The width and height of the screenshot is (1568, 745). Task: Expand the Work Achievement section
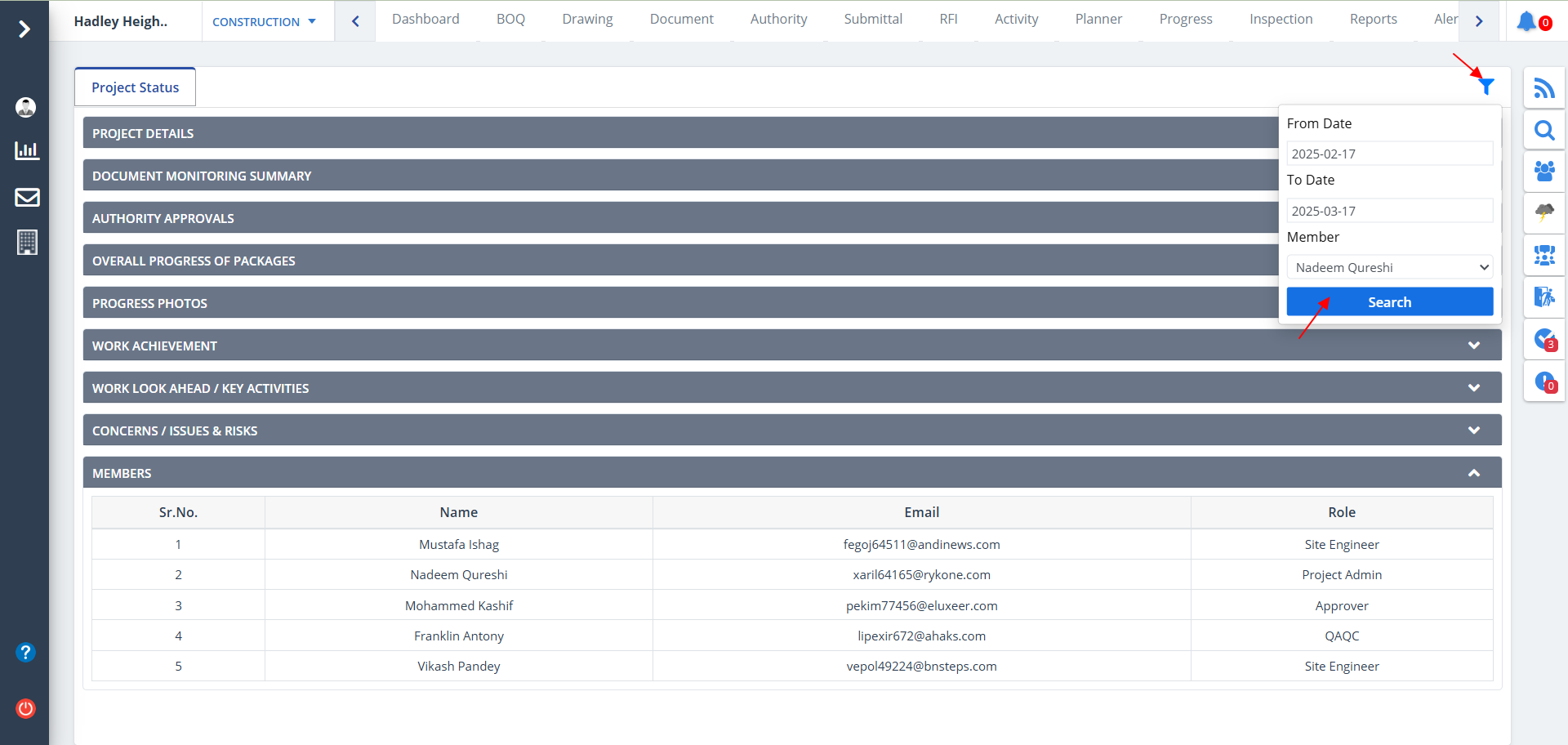(x=1473, y=346)
